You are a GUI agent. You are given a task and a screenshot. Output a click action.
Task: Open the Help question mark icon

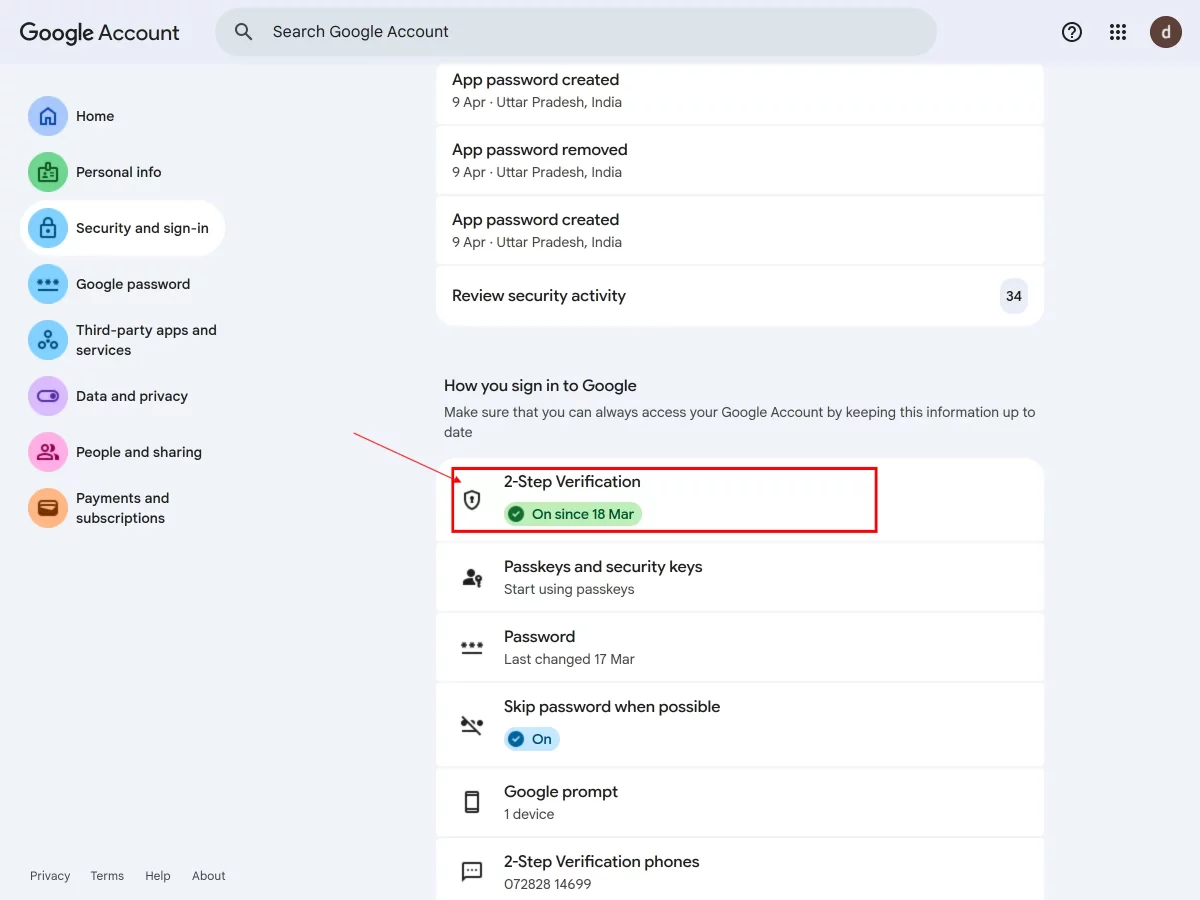[1072, 32]
